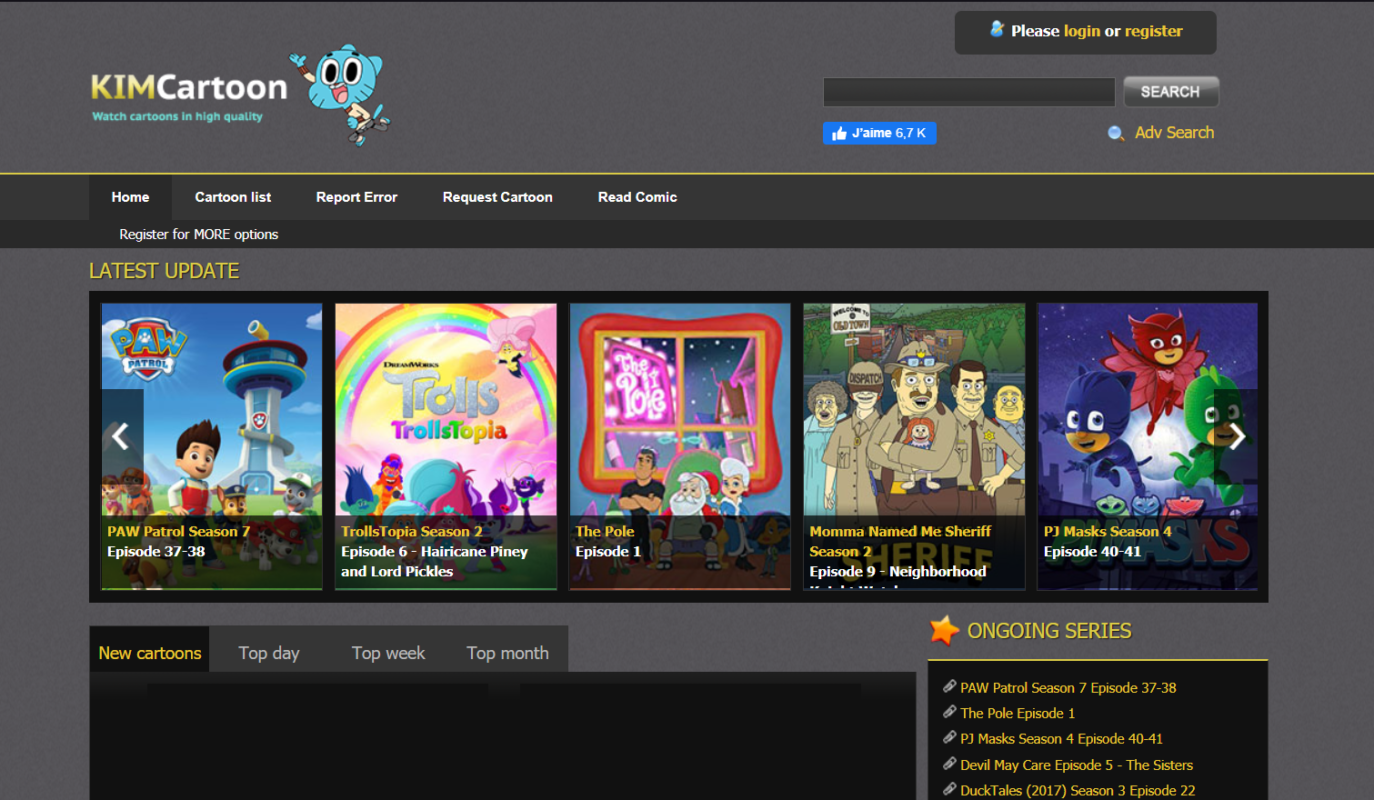Open The Pole Episode 1 thumbnail
1374x800 pixels.
pos(680,446)
